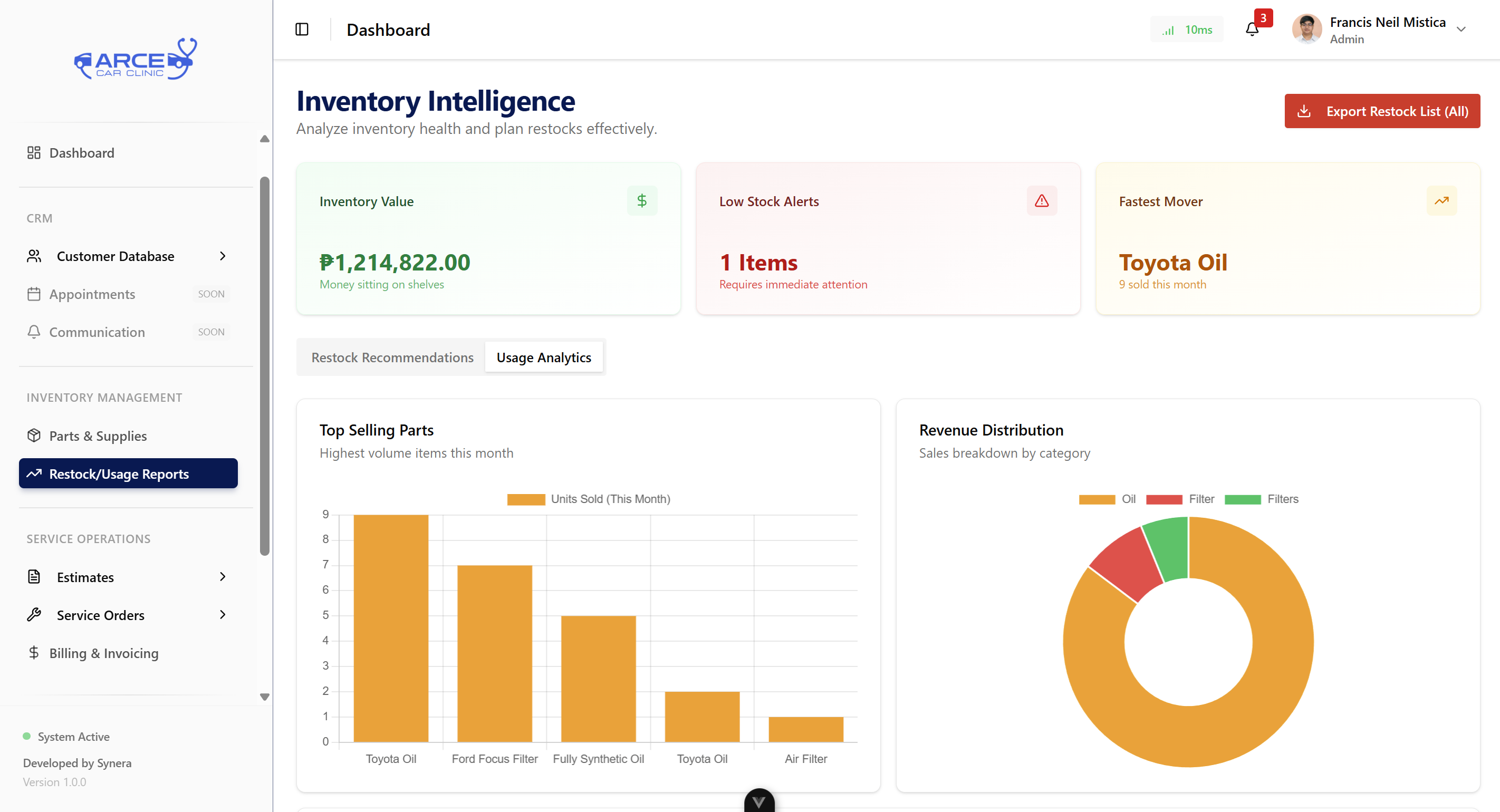Click the Appointments calendar icon

pos(33,294)
